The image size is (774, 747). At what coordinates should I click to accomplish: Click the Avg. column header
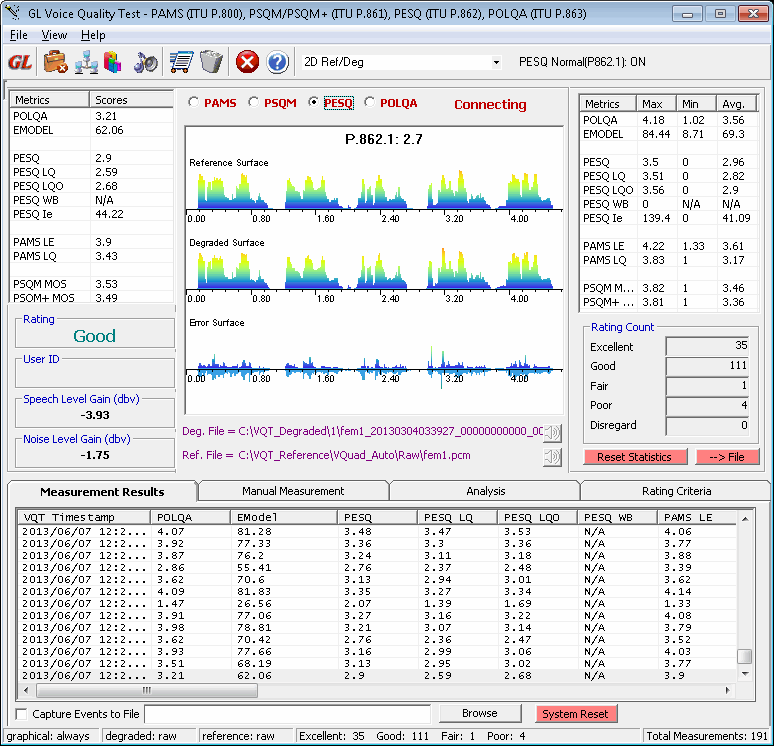[737, 104]
